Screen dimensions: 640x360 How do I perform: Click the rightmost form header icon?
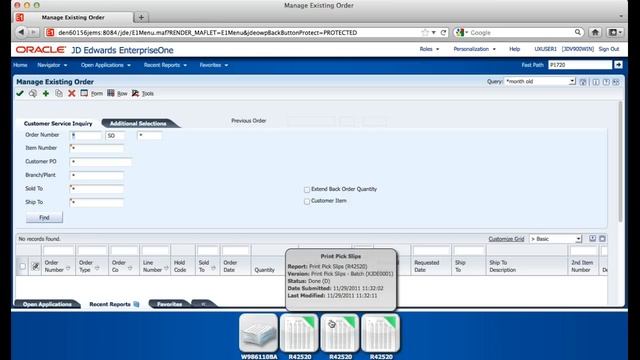[616, 82]
